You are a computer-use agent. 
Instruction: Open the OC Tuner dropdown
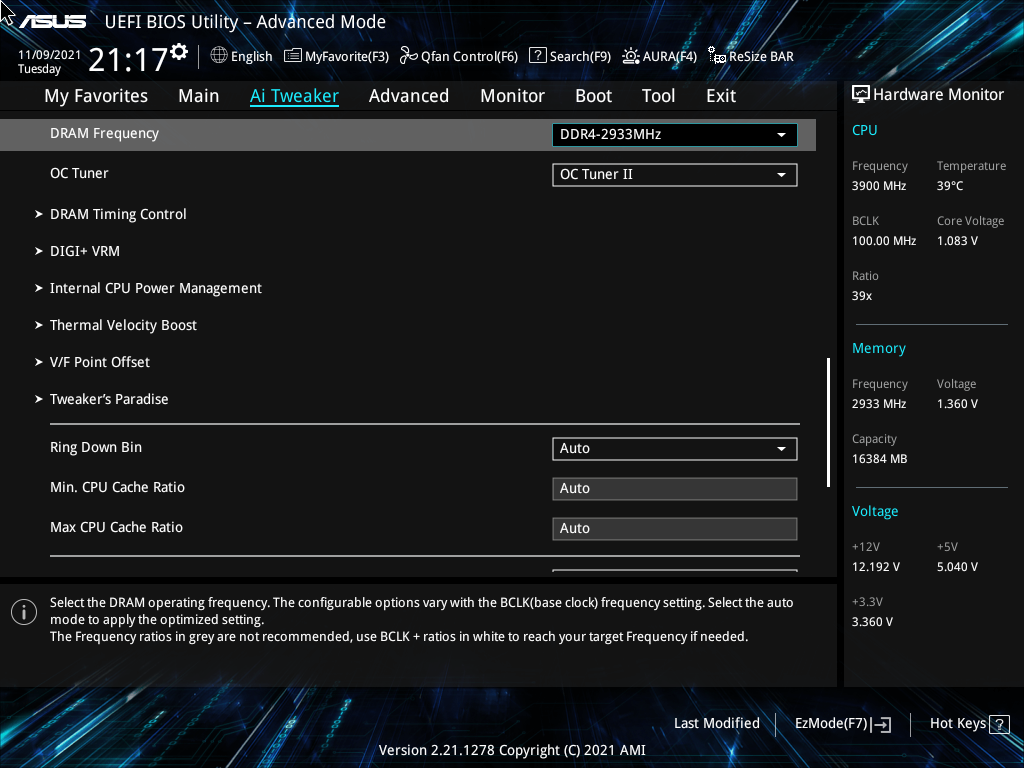tap(675, 175)
